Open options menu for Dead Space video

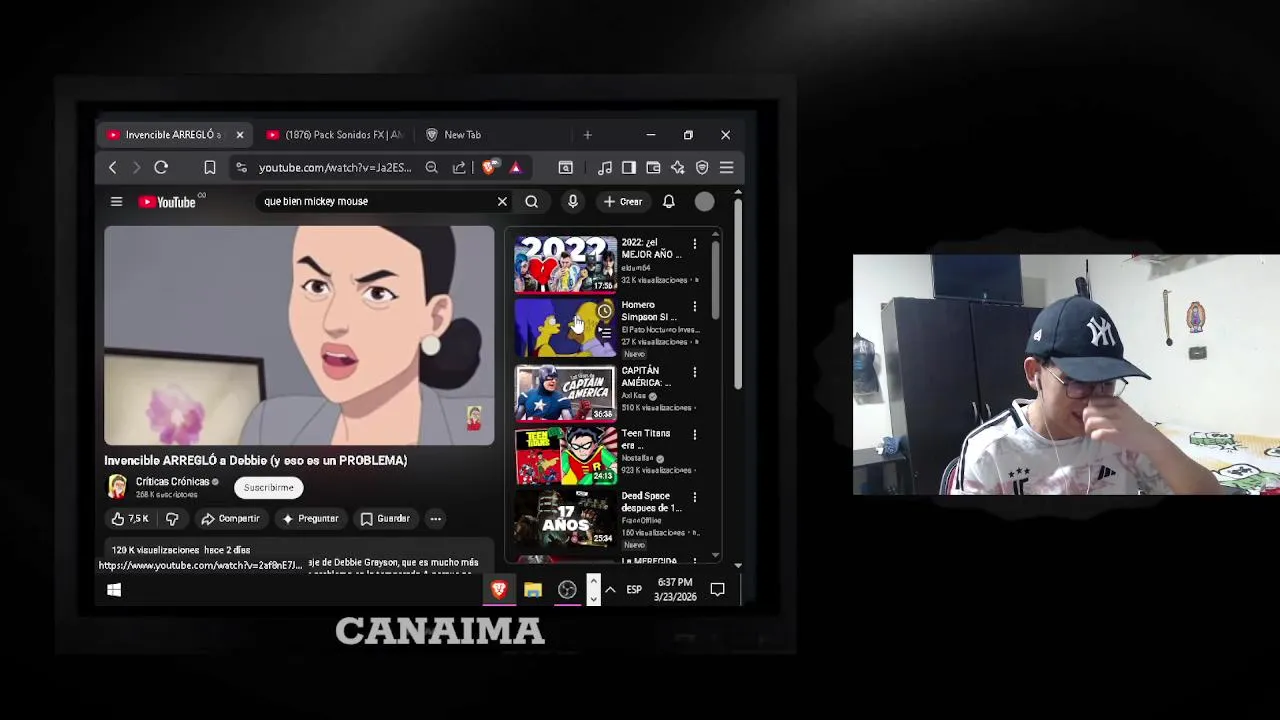pyautogui.click(x=695, y=497)
